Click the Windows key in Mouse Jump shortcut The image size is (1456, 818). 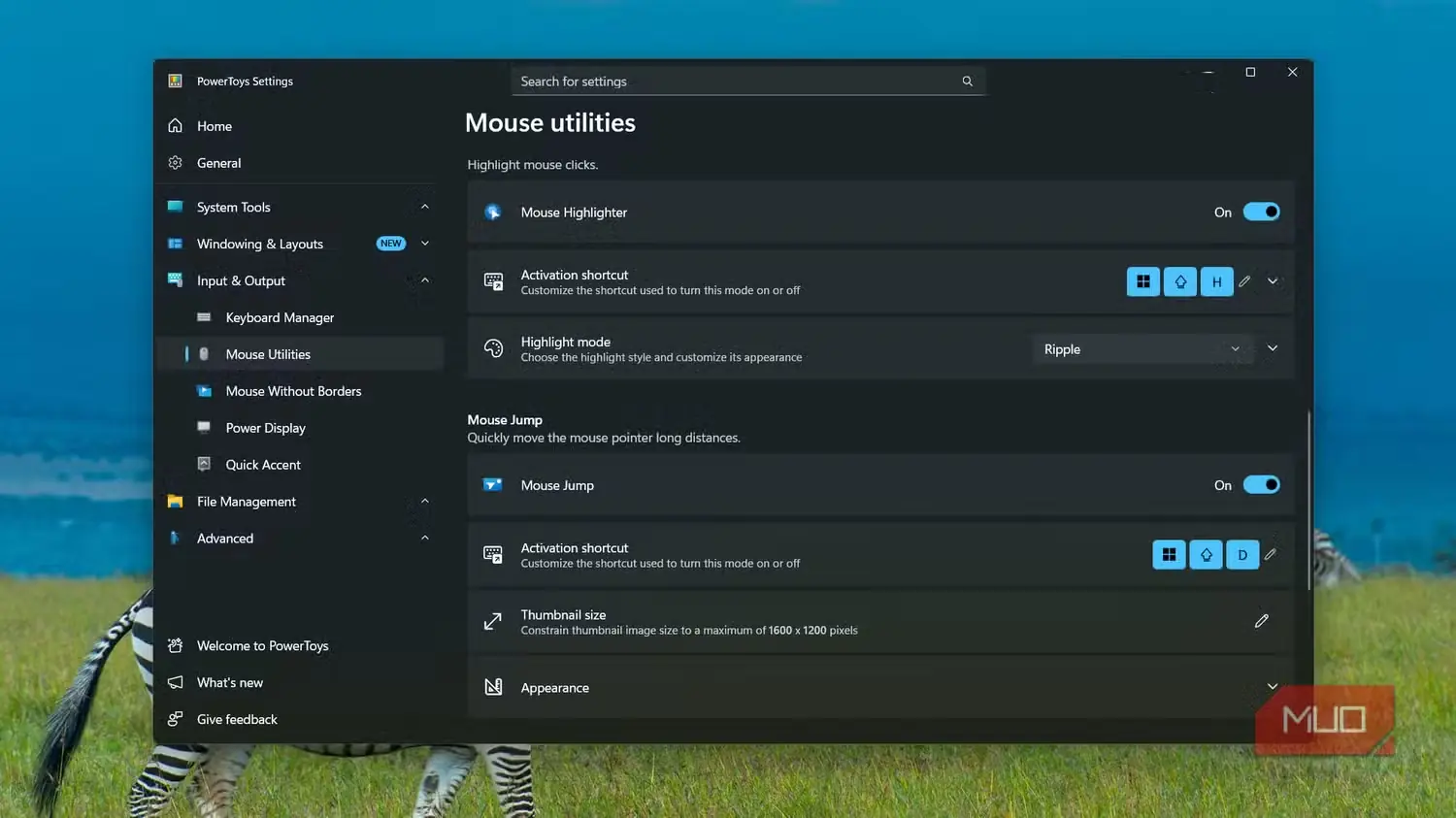[1170, 554]
